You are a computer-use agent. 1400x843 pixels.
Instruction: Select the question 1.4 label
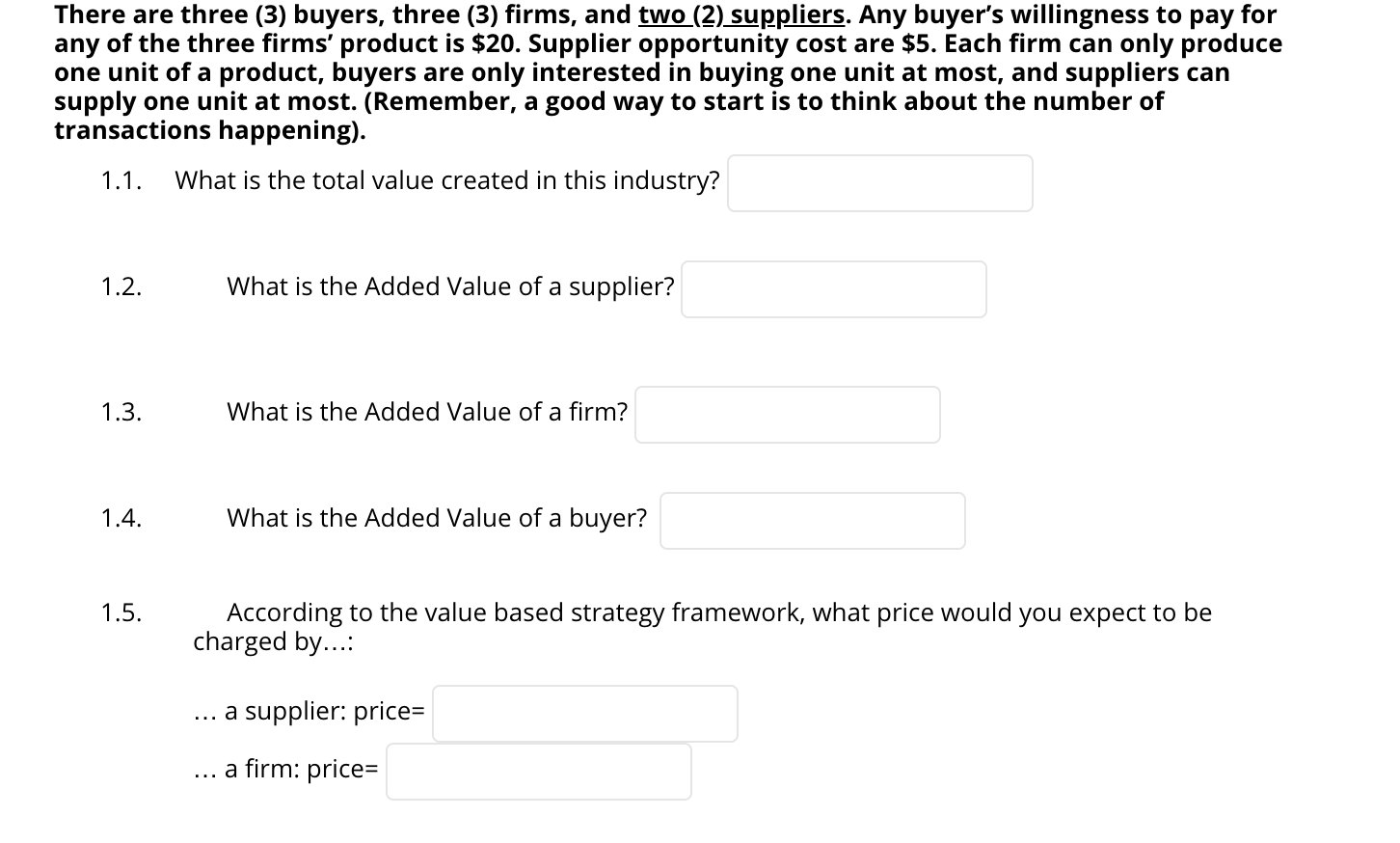pyautogui.click(x=121, y=518)
